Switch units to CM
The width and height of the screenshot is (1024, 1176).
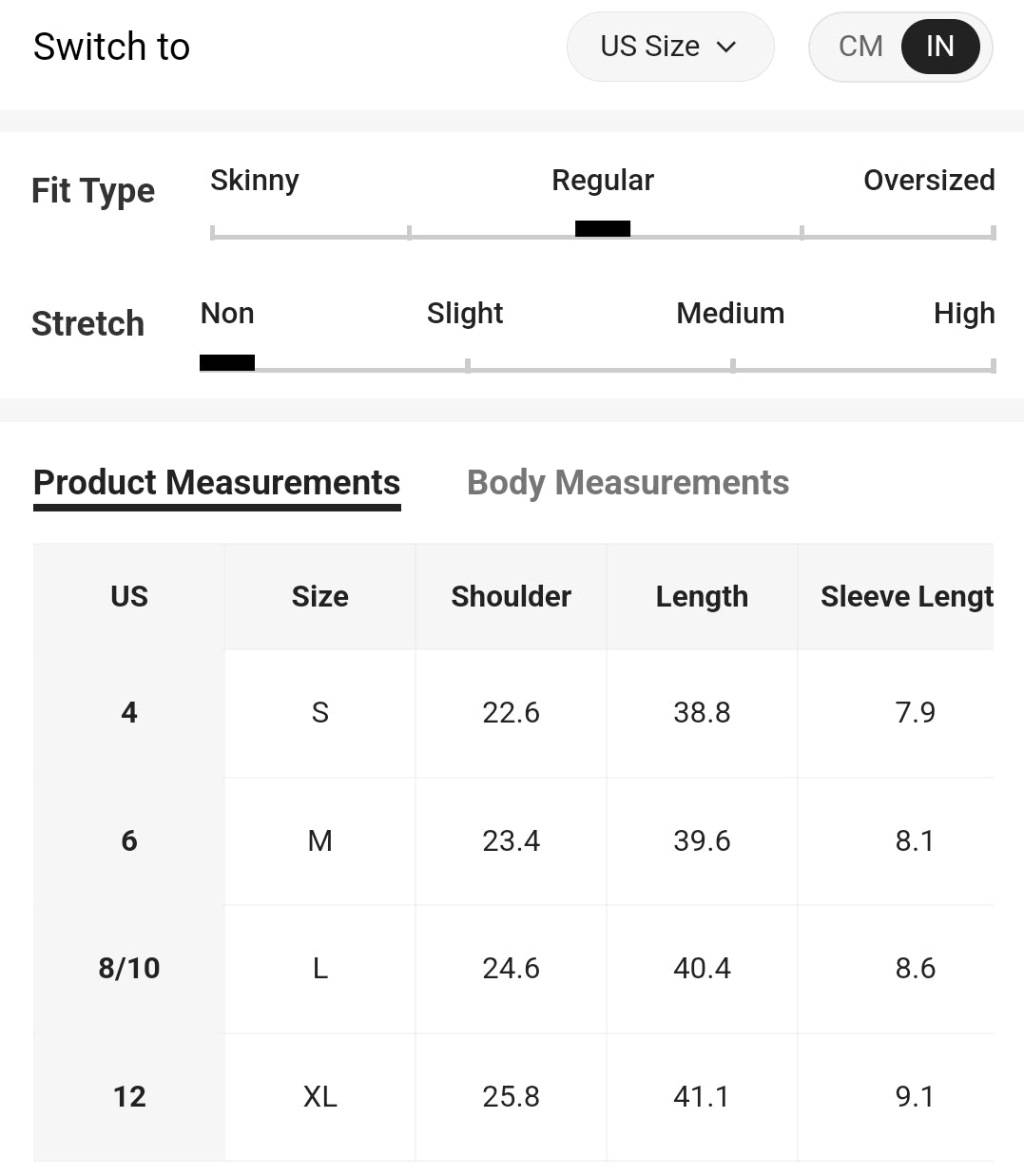860,47
